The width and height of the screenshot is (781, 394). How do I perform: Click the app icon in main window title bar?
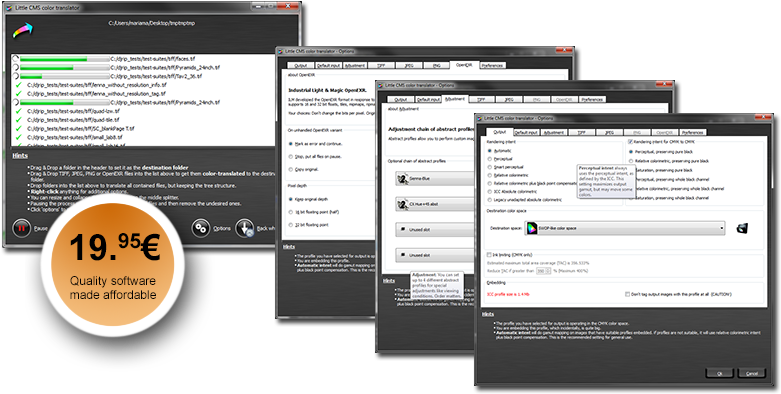click(8, 7)
